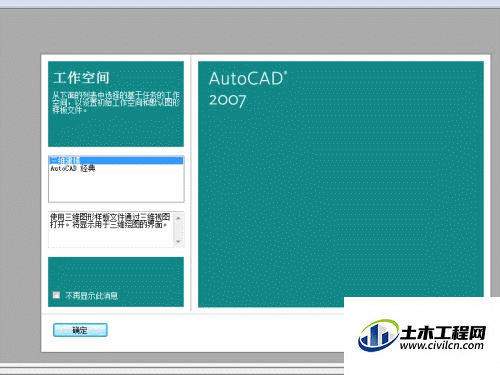The height and width of the screenshot is (375, 500).
Task: Click the 确定 button
Action: [x=80, y=330]
